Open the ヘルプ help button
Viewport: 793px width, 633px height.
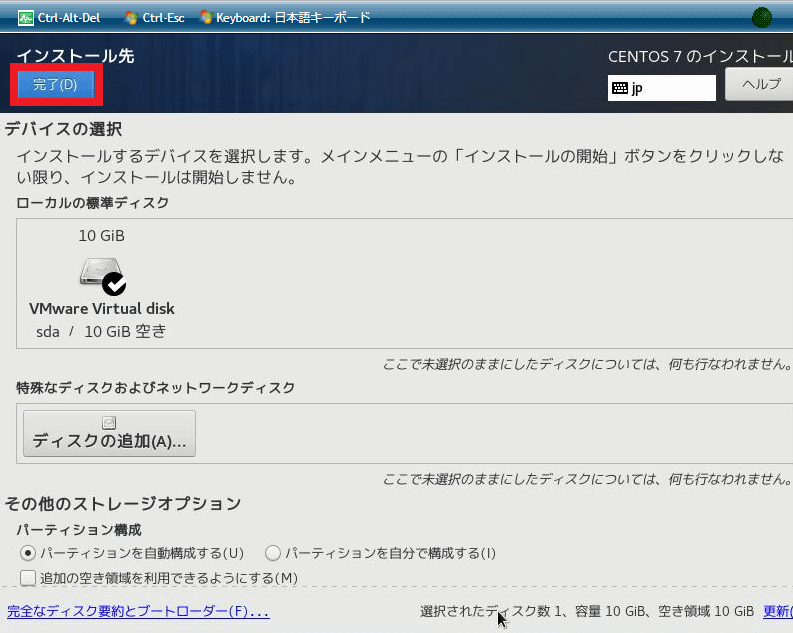760,84
